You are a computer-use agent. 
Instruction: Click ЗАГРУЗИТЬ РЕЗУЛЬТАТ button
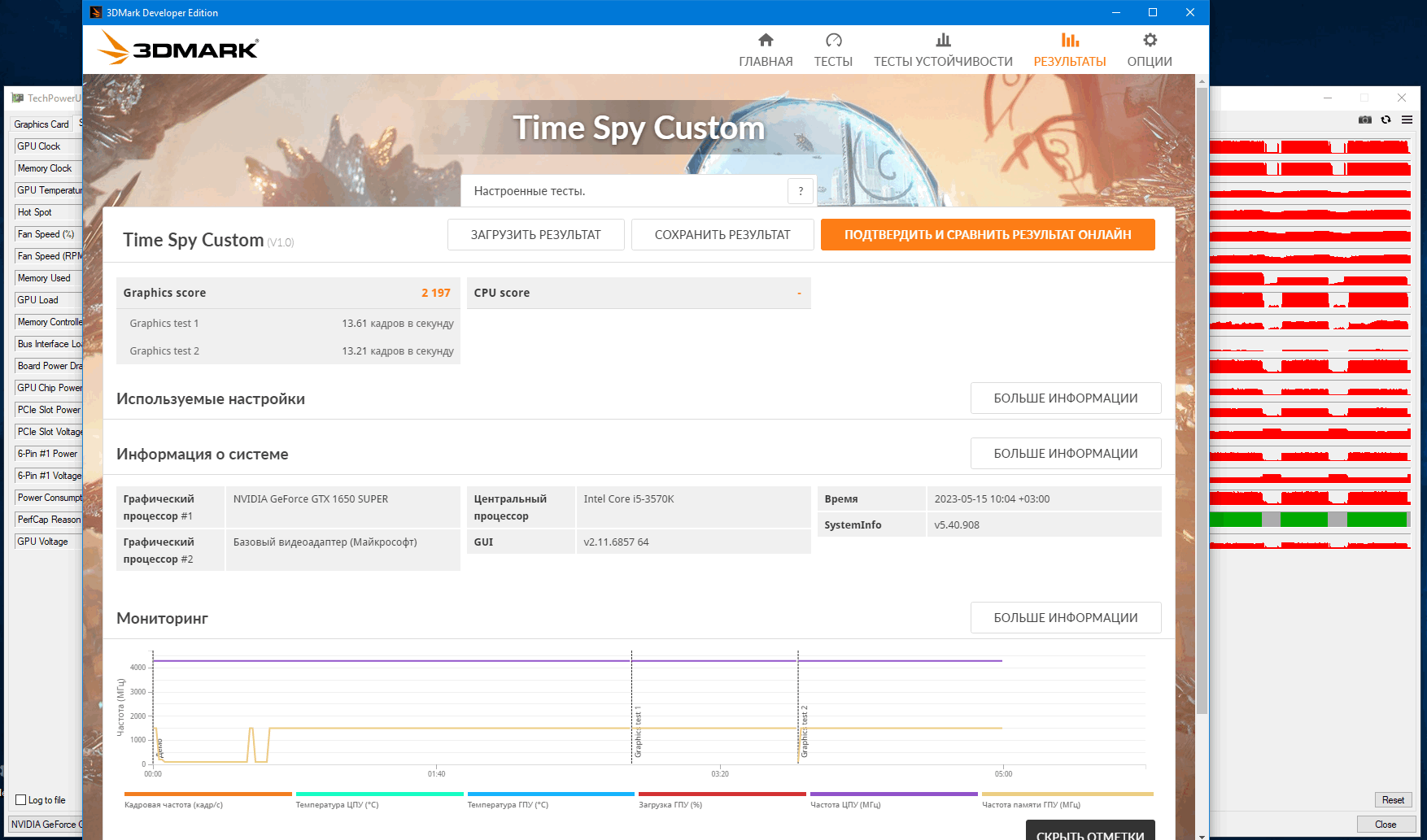[x=535, y=234]
